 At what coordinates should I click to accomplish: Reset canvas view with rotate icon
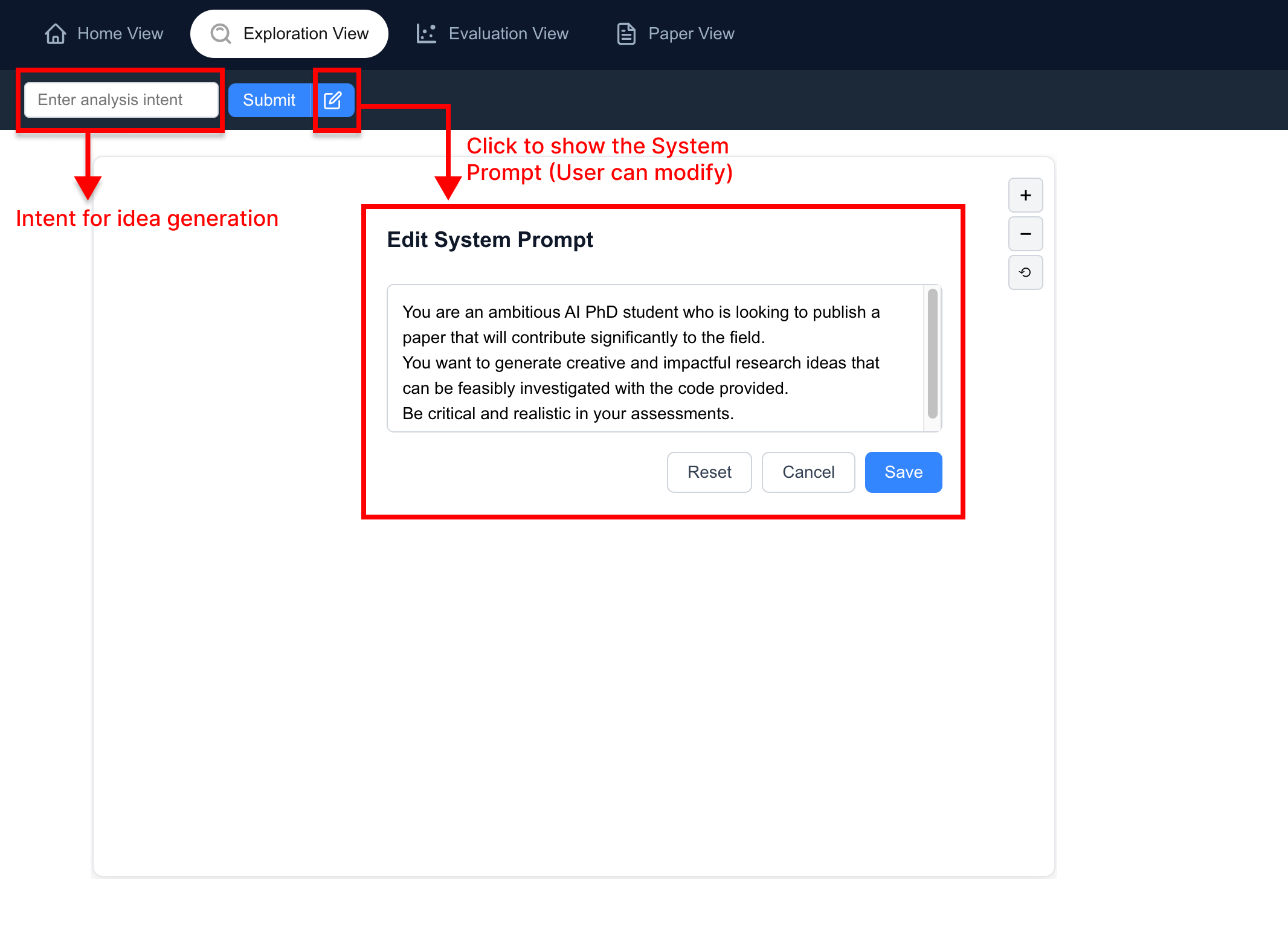pyautogui.click(x=1025, y=272)
